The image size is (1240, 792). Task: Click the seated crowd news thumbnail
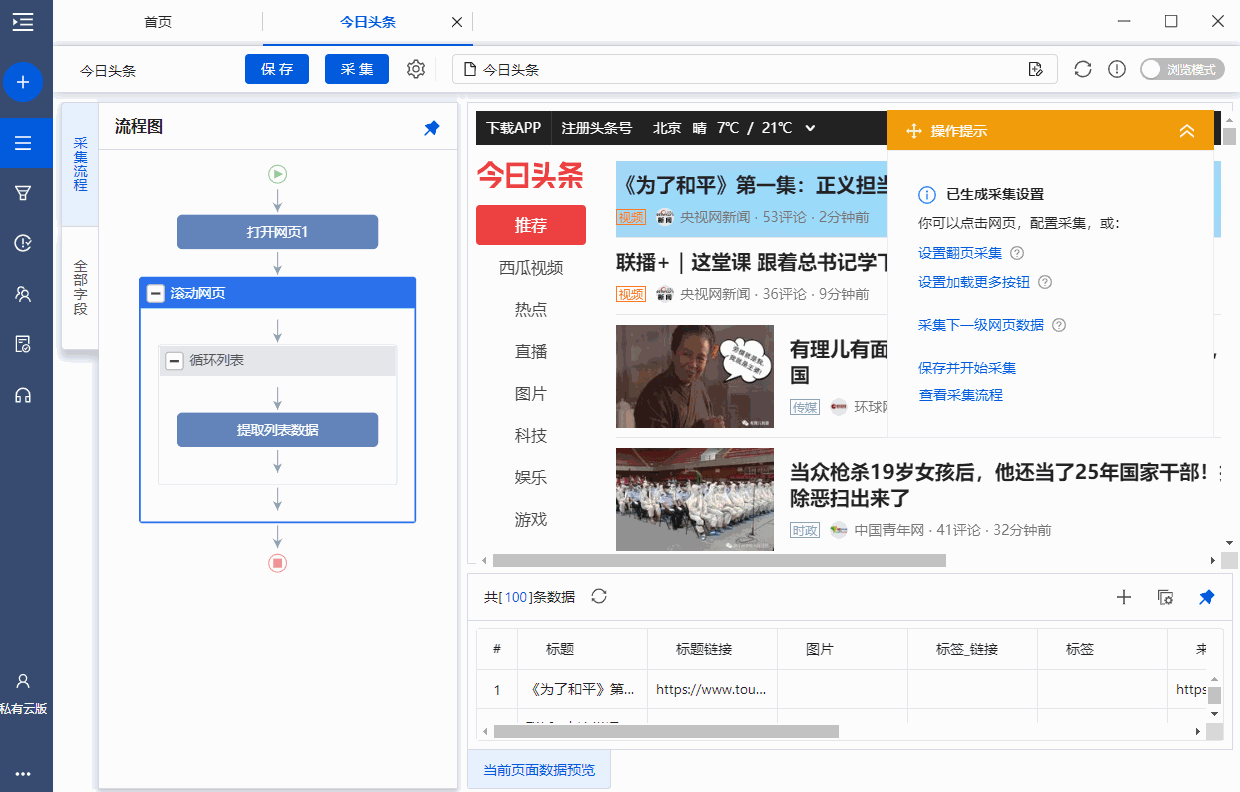point(695,499)
